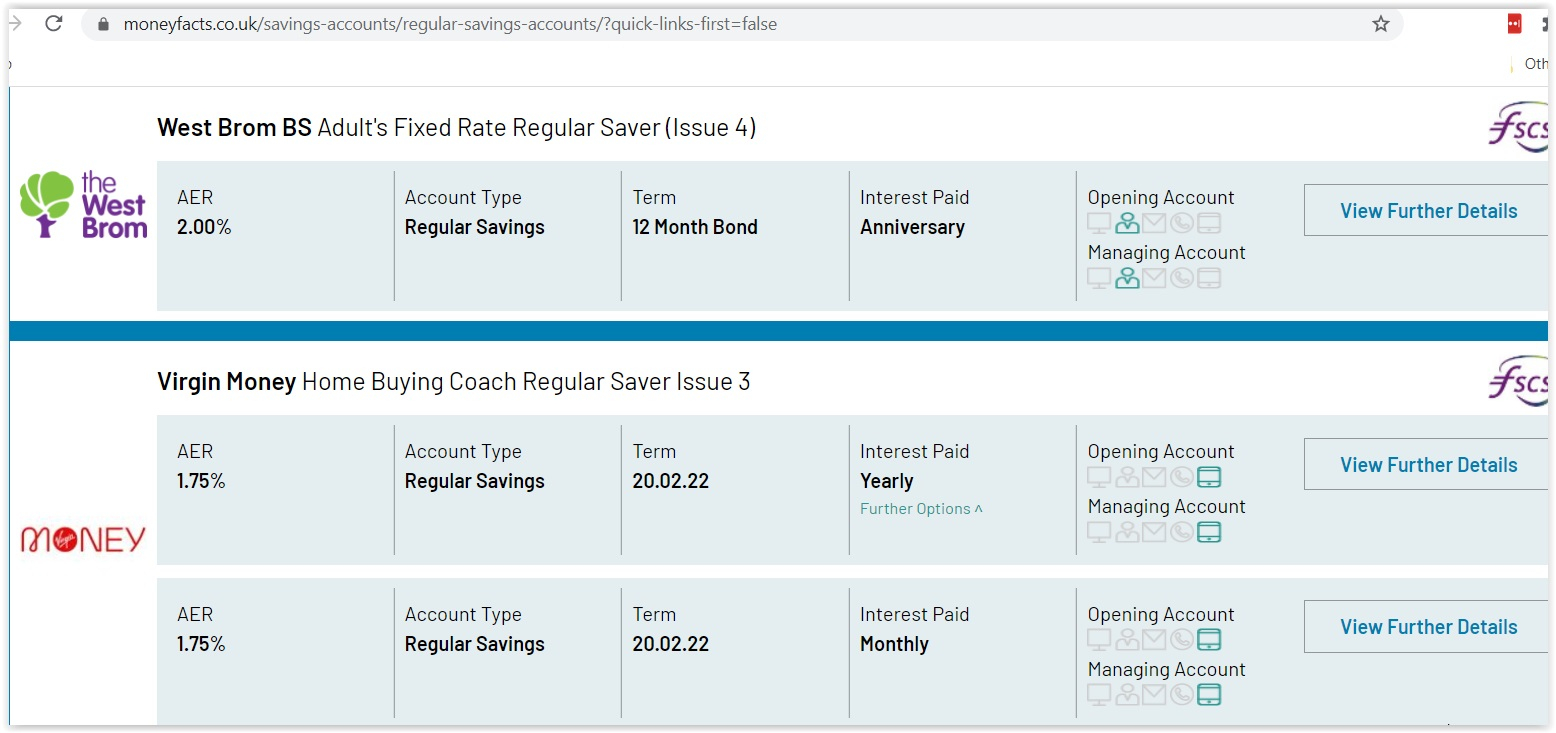The width and height of the screenshot is (1556, 733).
Task: Click Monthly row Opening Account online monitor icon
Action: tap(1099, 640)
